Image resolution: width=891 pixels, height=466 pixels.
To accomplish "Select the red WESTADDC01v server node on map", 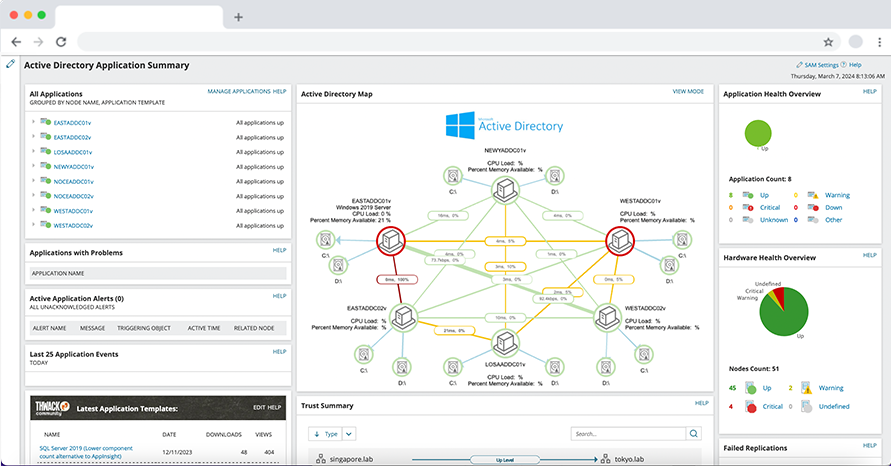I will click(619, 240).
